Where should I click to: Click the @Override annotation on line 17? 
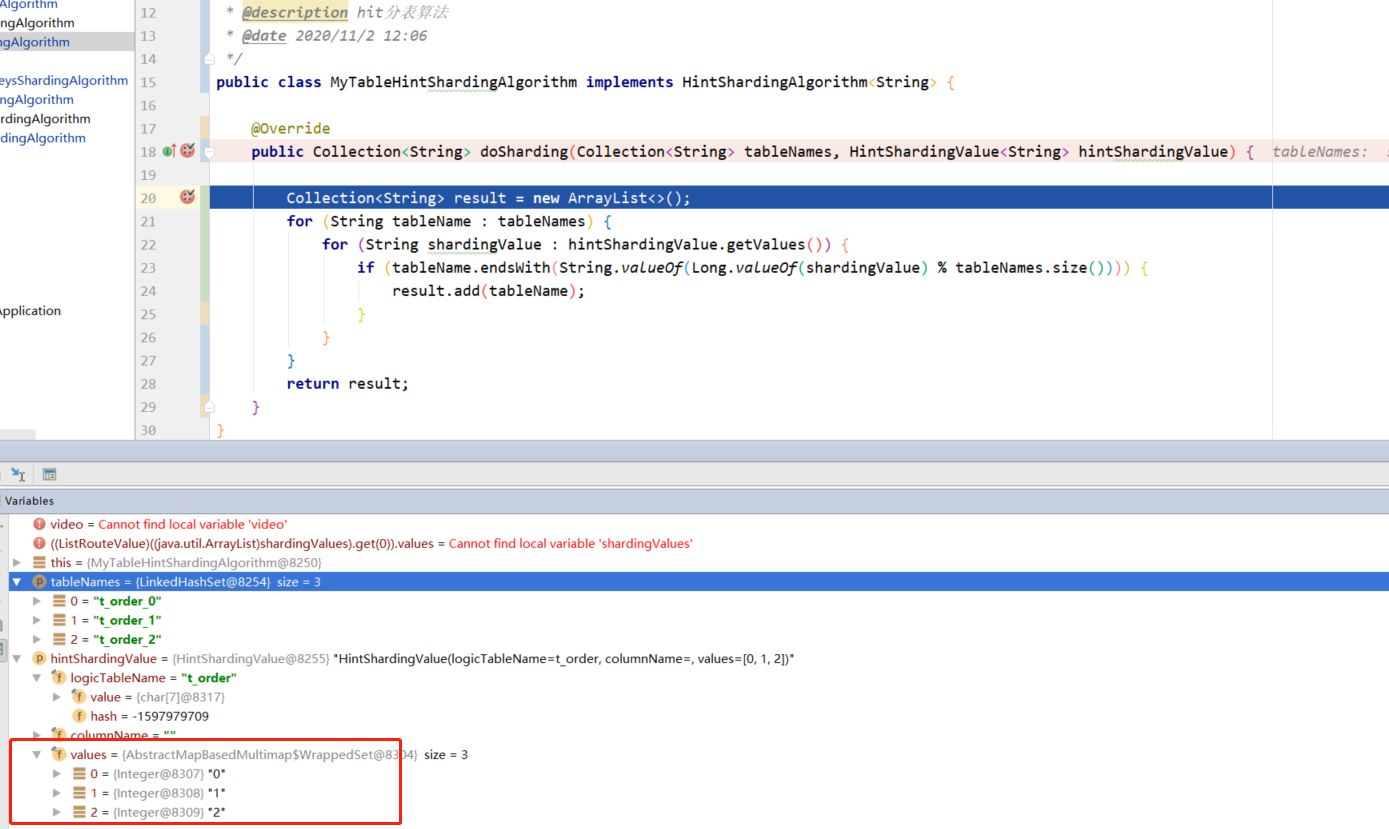pyautogui.click(x=290, y=128)
